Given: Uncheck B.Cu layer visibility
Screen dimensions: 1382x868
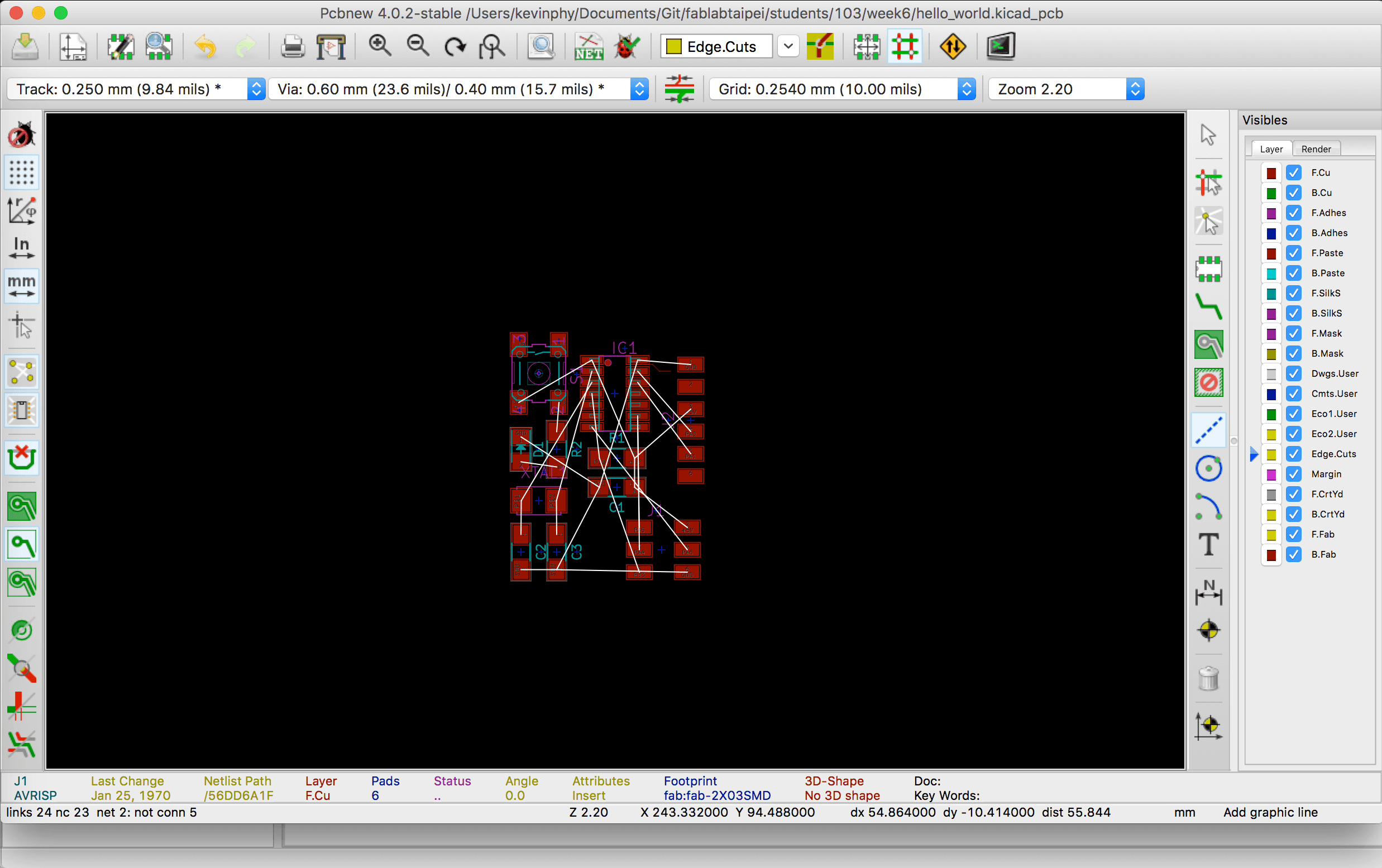Looking at the screenshot, I should [1294, 193].
